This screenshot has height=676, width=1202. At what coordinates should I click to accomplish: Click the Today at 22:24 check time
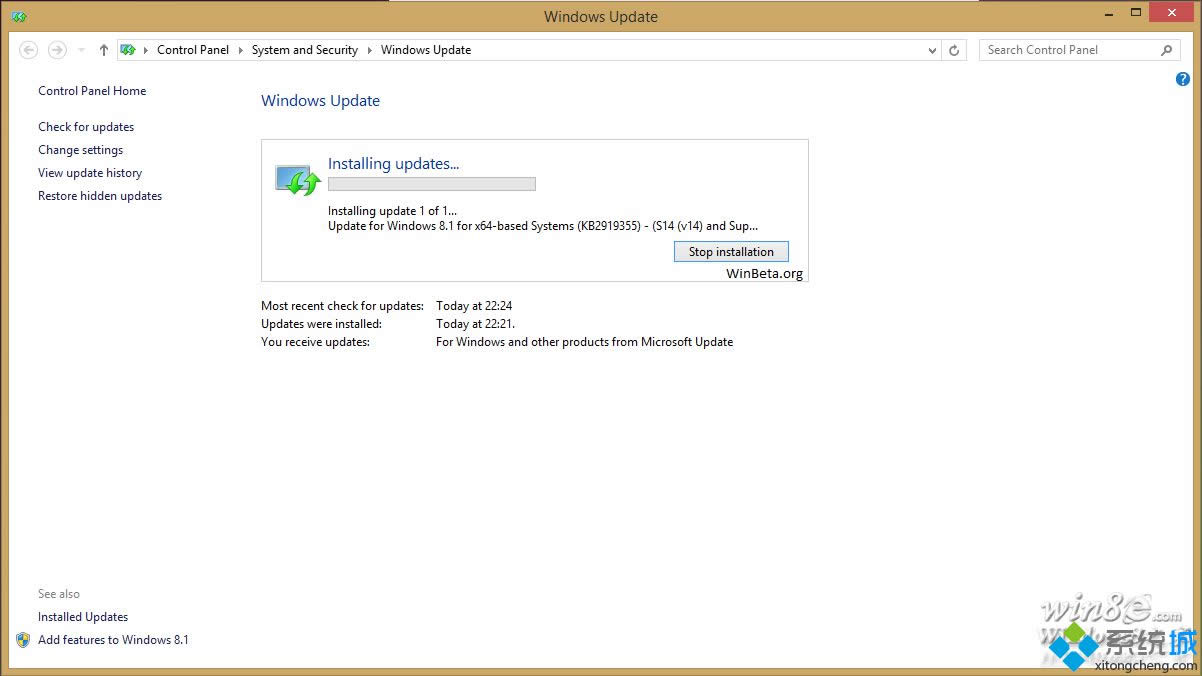pyautogui.click(x=474, y=306)
